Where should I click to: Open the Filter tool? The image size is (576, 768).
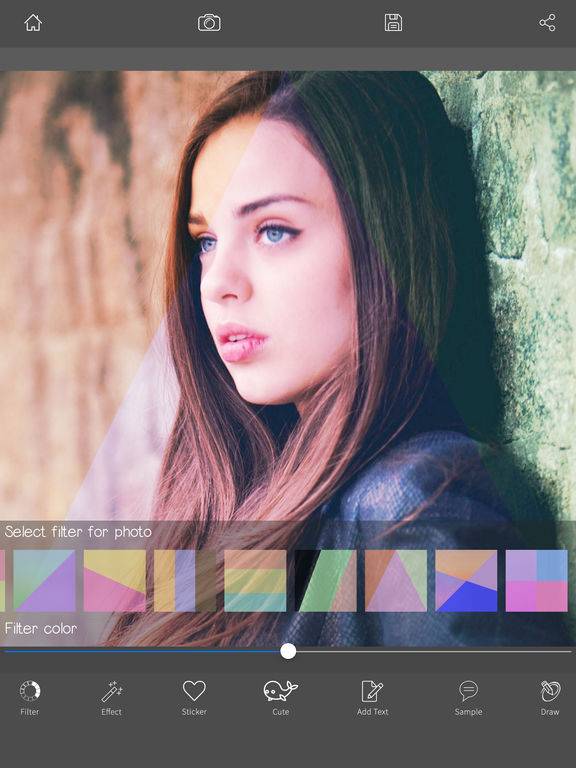click(x=29, y=698)
